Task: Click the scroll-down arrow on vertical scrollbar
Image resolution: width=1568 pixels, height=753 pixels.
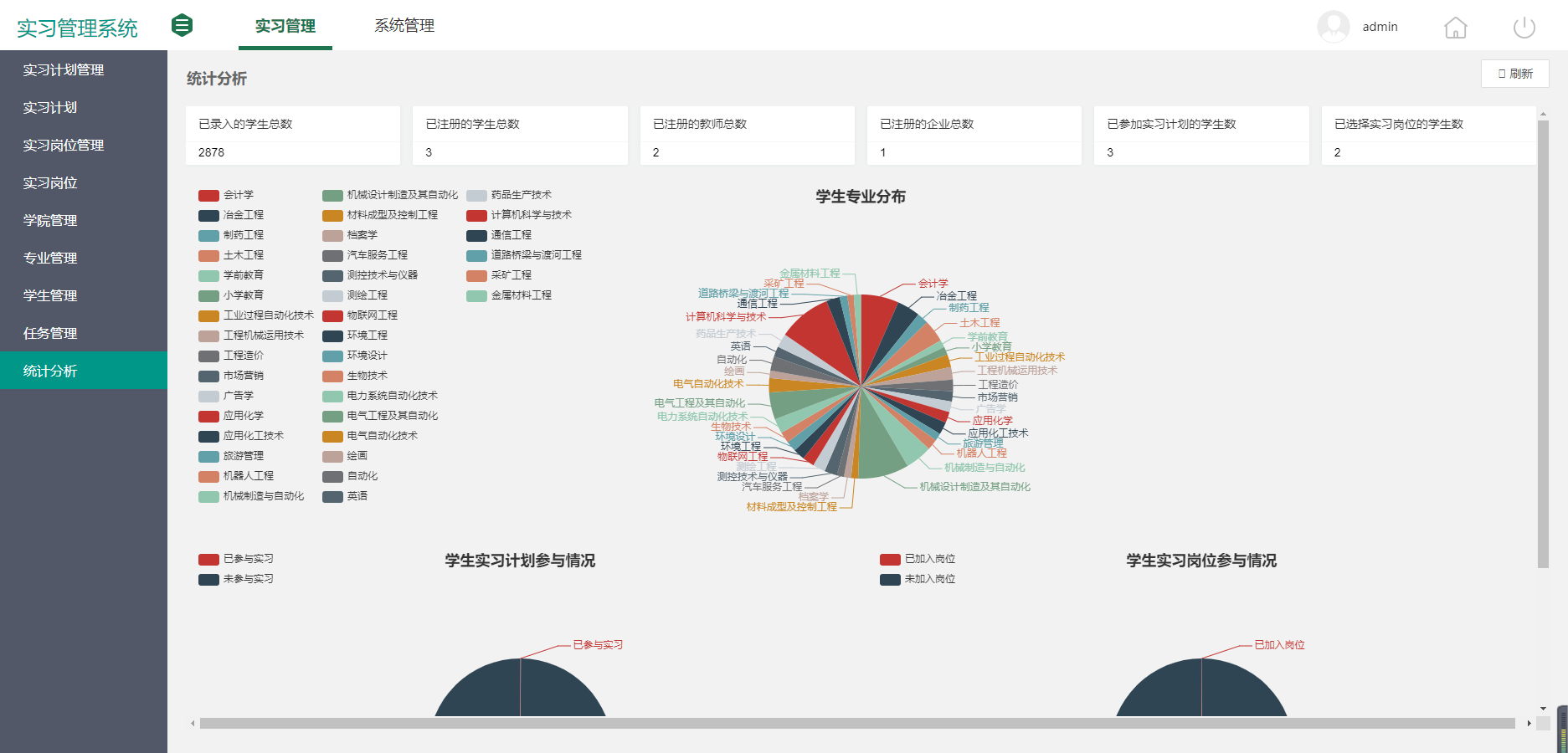Action: point(1543,709)
